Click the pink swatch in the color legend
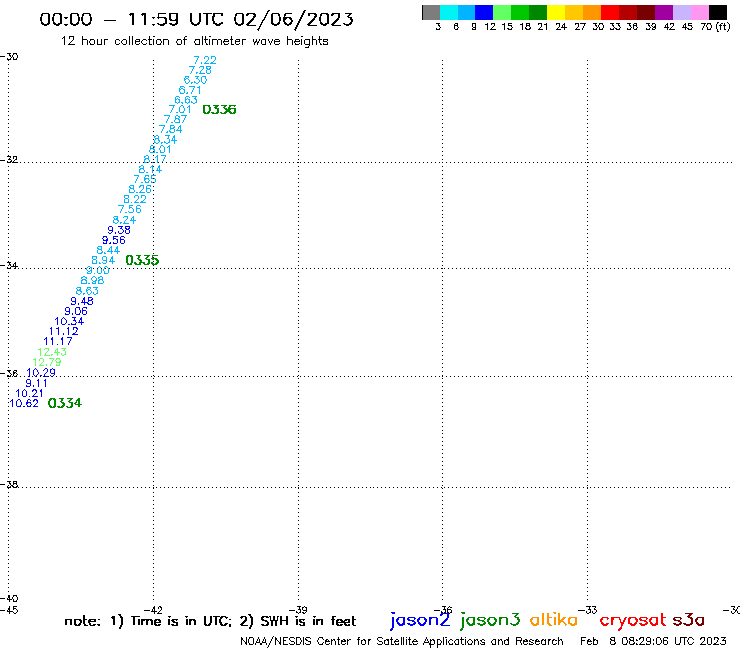Image resolution: width=740 pixels, height=650 pixels. click(x=699, y=12)
